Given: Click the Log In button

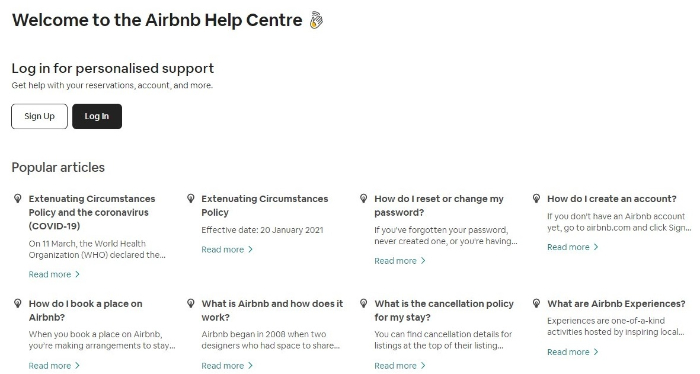Looking at the screenshot, I should 97,116.
